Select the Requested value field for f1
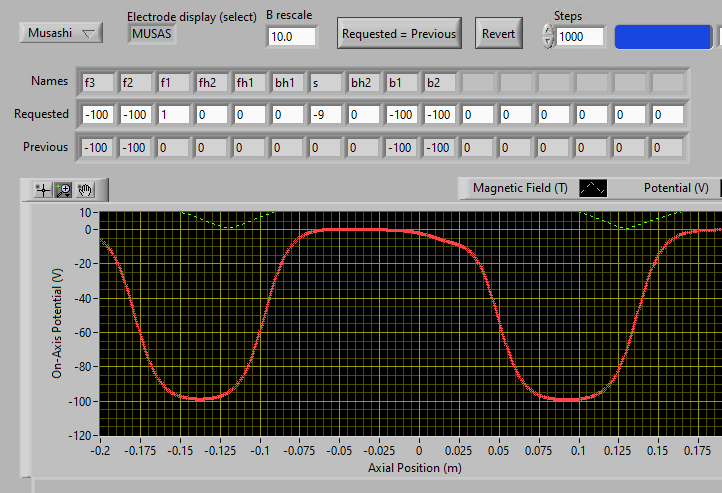Viewport: 722px width, 493px height. point(173,115)
